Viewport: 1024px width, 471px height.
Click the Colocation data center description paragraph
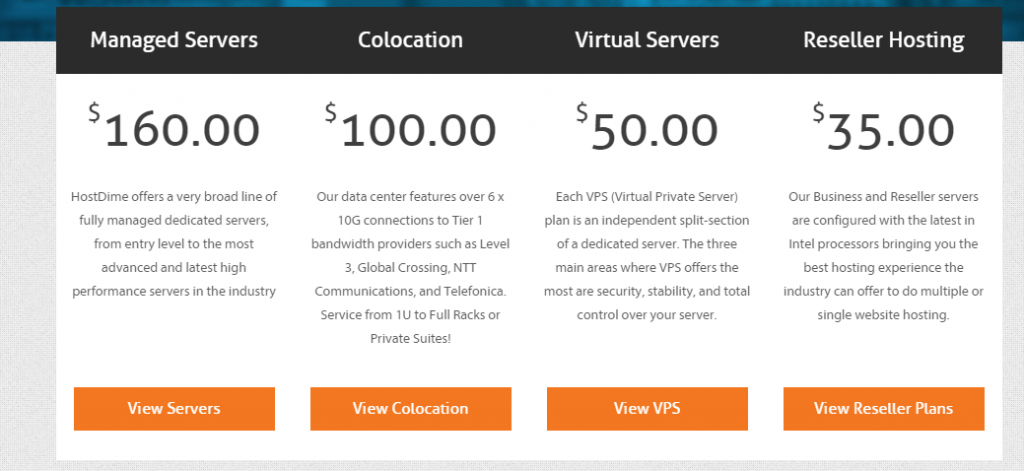pos(410,267)
